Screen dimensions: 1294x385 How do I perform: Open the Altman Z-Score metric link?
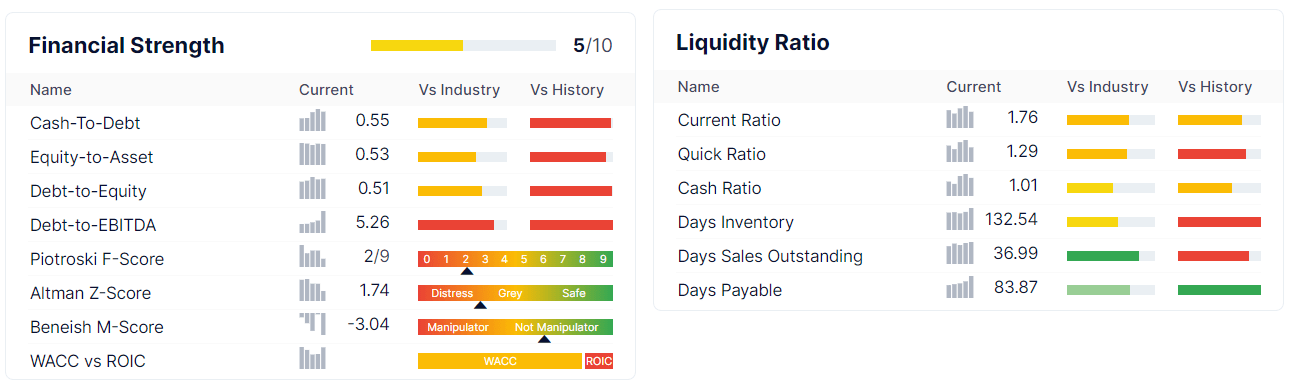[90, 293]
